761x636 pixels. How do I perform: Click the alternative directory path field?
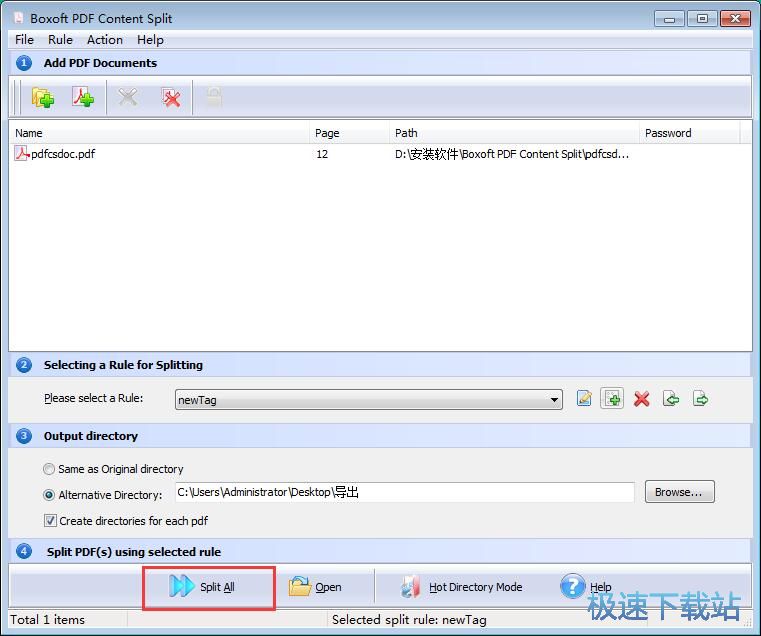(404, 492)
